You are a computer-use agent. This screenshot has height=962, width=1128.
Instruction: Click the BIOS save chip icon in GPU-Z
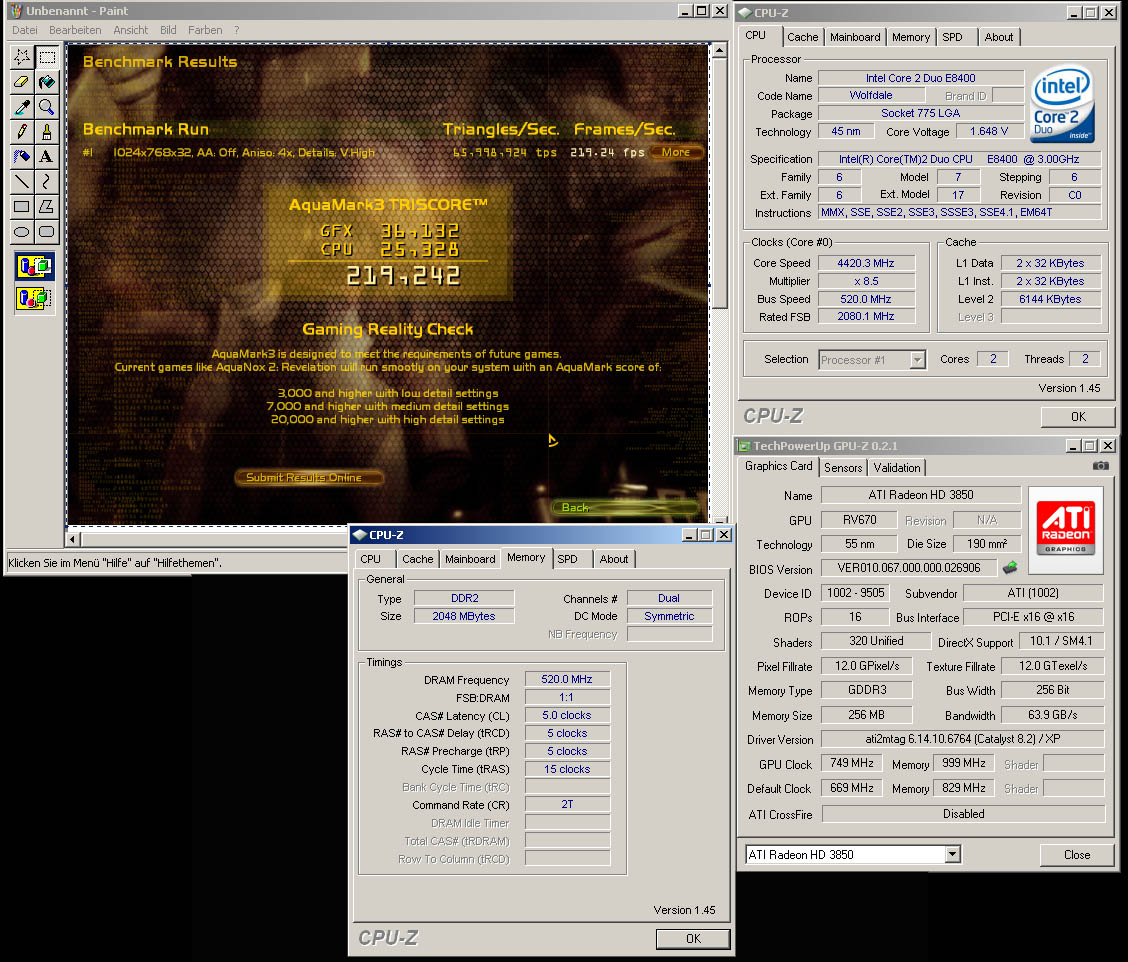point(1010,568)
